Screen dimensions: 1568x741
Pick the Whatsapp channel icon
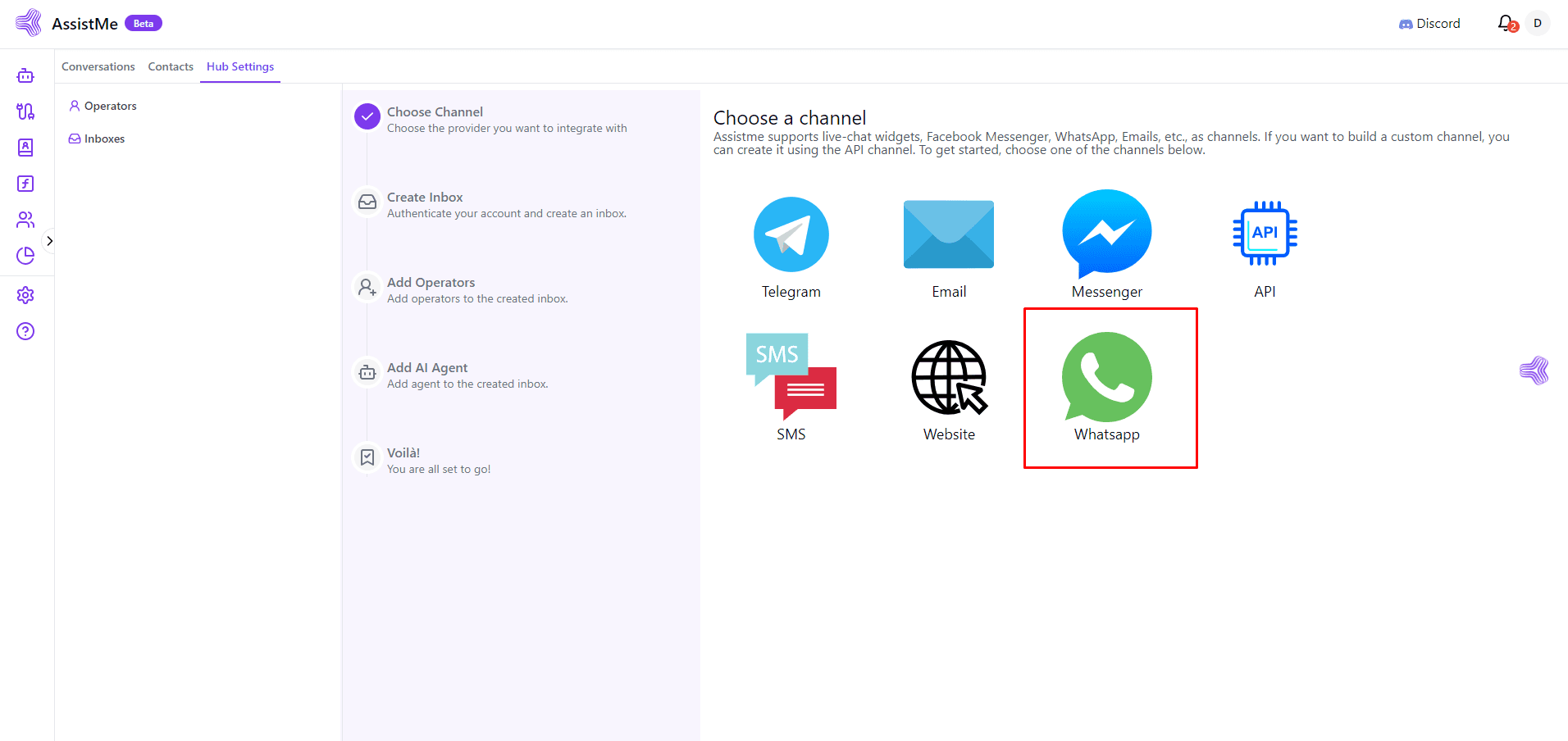(x=1107, y=377)
